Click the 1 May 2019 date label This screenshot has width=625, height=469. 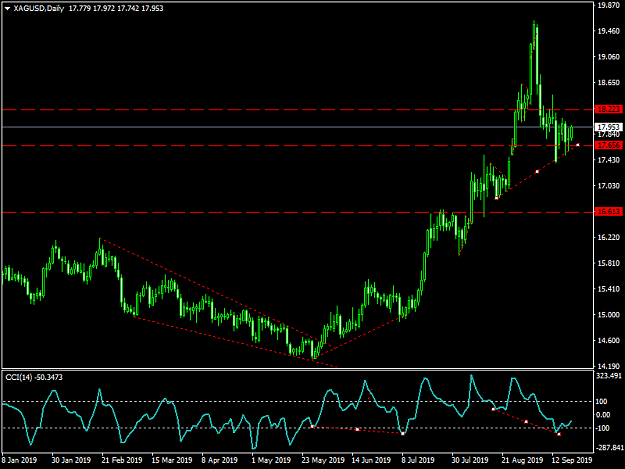point(271,460)
